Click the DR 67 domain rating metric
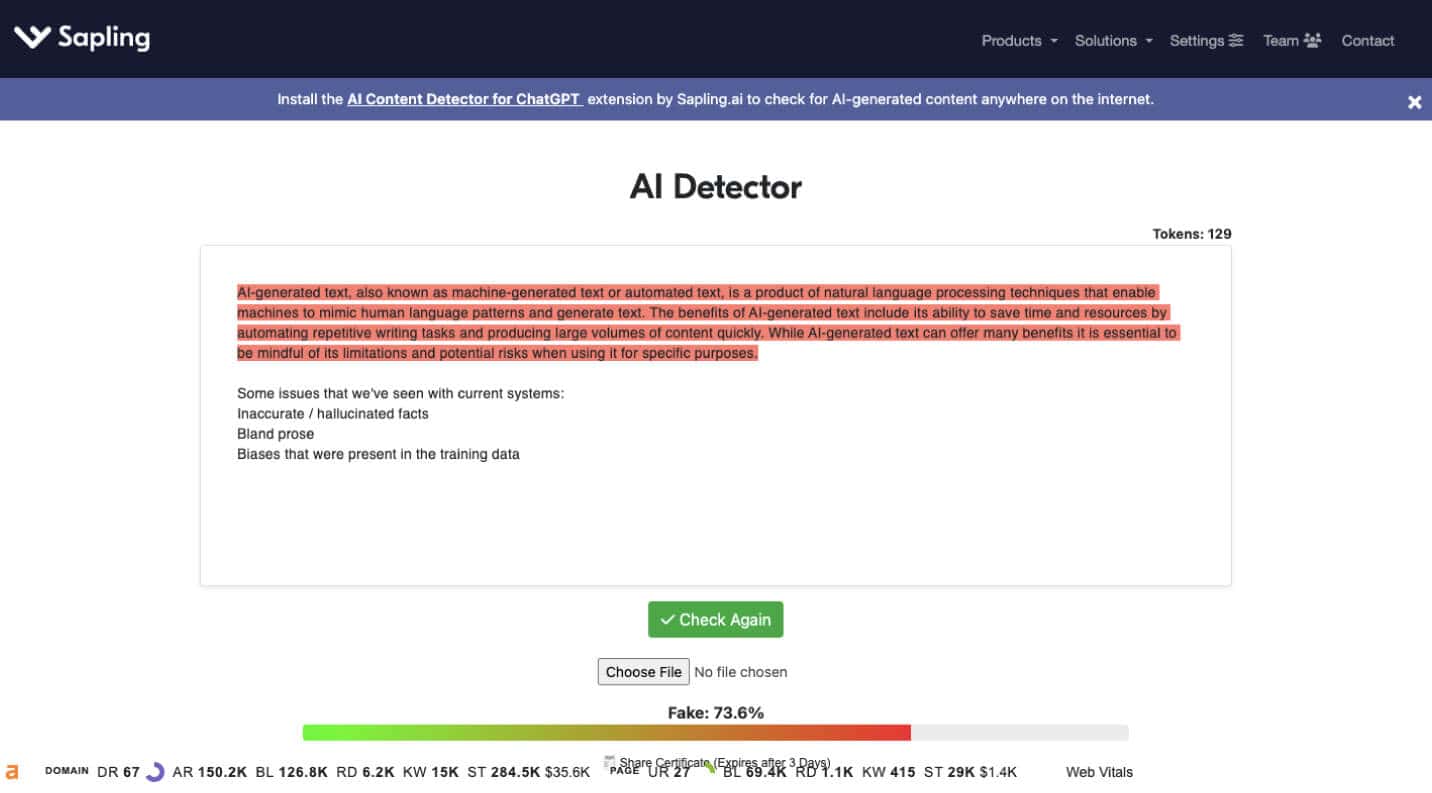Viewport: 1432px width, 793px height. click(118, 772)
